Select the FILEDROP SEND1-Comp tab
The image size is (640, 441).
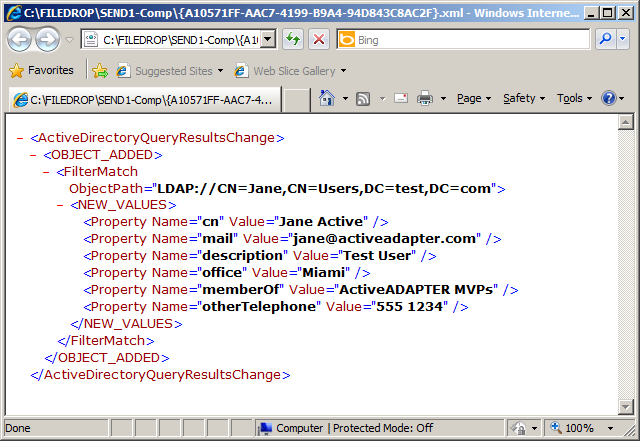(x=144, y=99)
